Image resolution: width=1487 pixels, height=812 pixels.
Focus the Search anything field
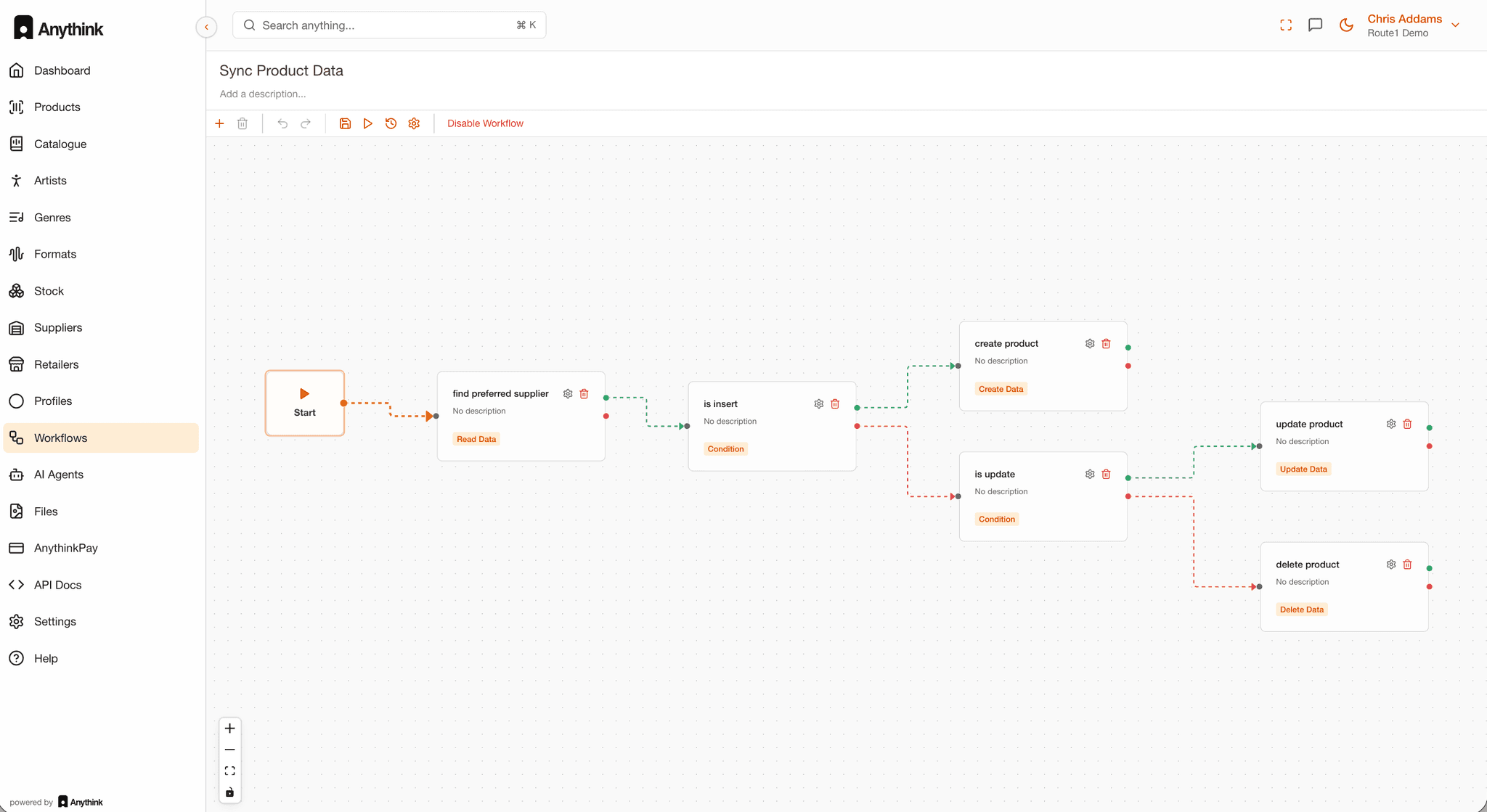389,25
